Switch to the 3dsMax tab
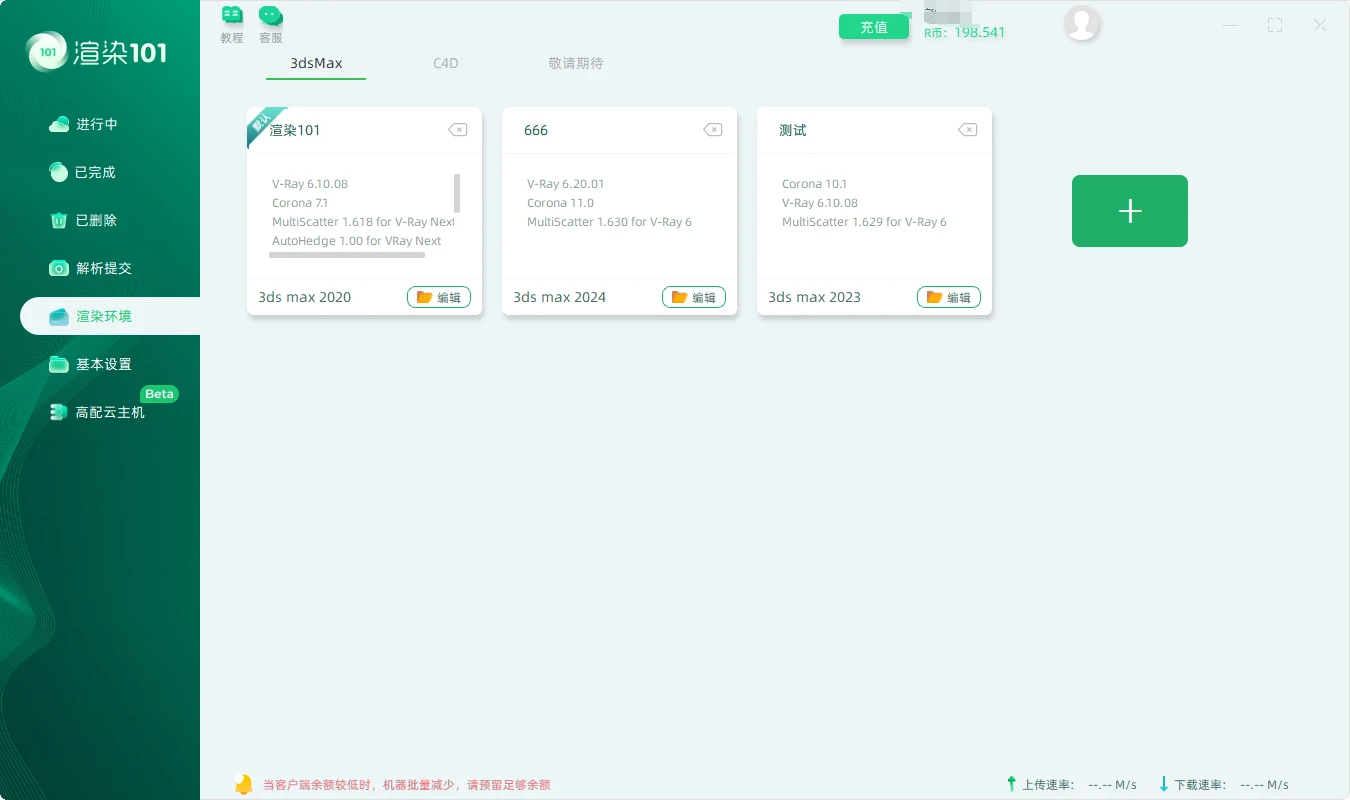 point(316,63)
